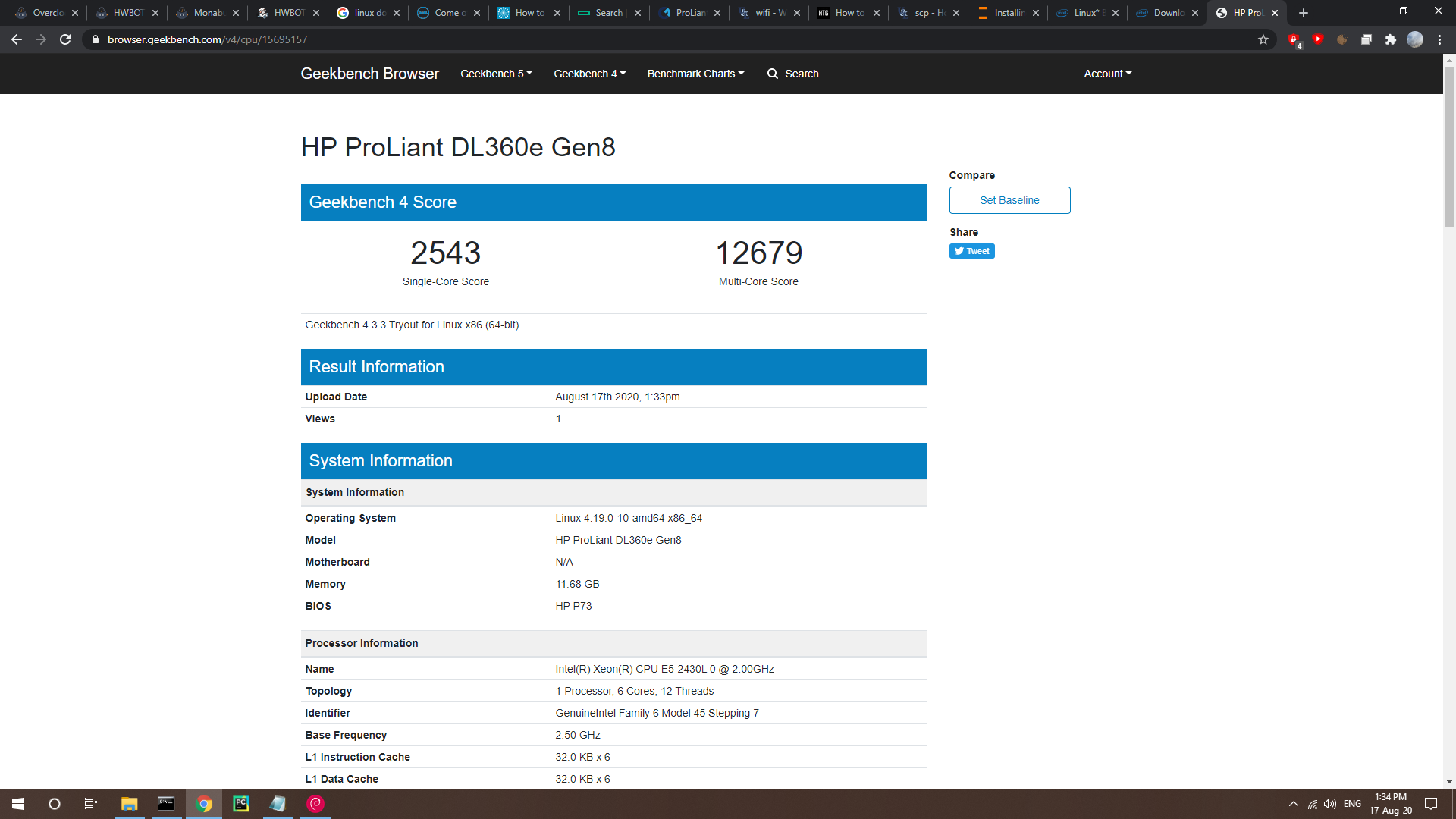
Task: Expand the Benchmark Charts dropdown
Action: (x=695, y=74)
